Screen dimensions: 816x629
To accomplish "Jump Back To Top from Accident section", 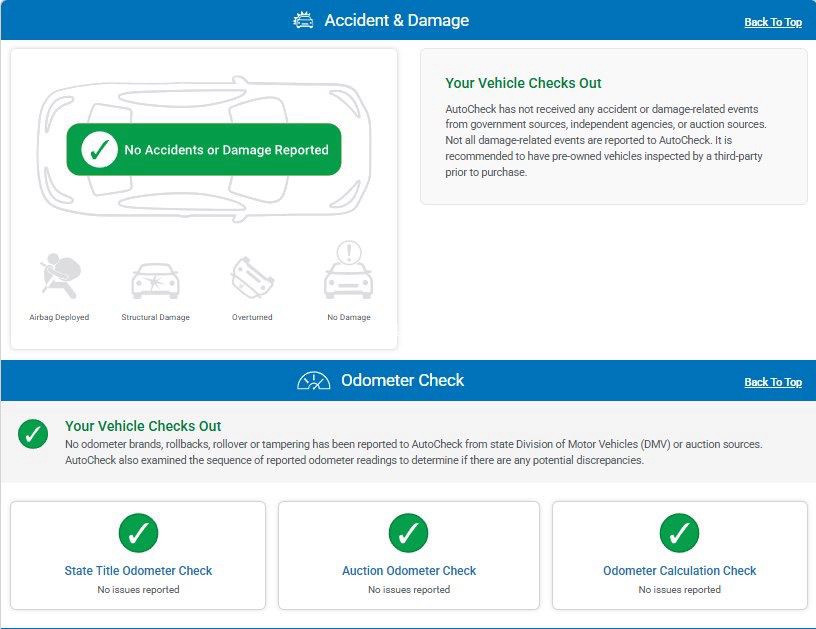I will pyautogui.click(x=772, y=22).
